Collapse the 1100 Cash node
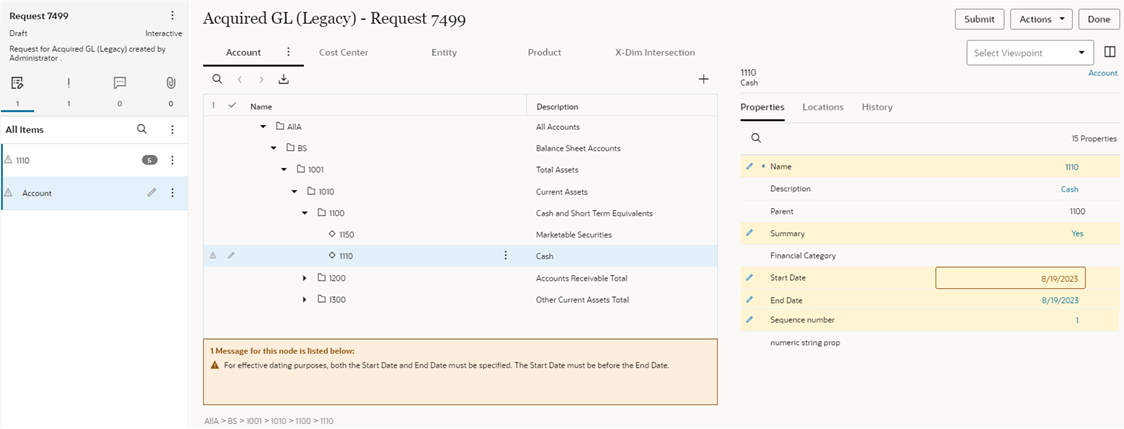This screenshot has height=429, width=1124. tap(305, 213)
